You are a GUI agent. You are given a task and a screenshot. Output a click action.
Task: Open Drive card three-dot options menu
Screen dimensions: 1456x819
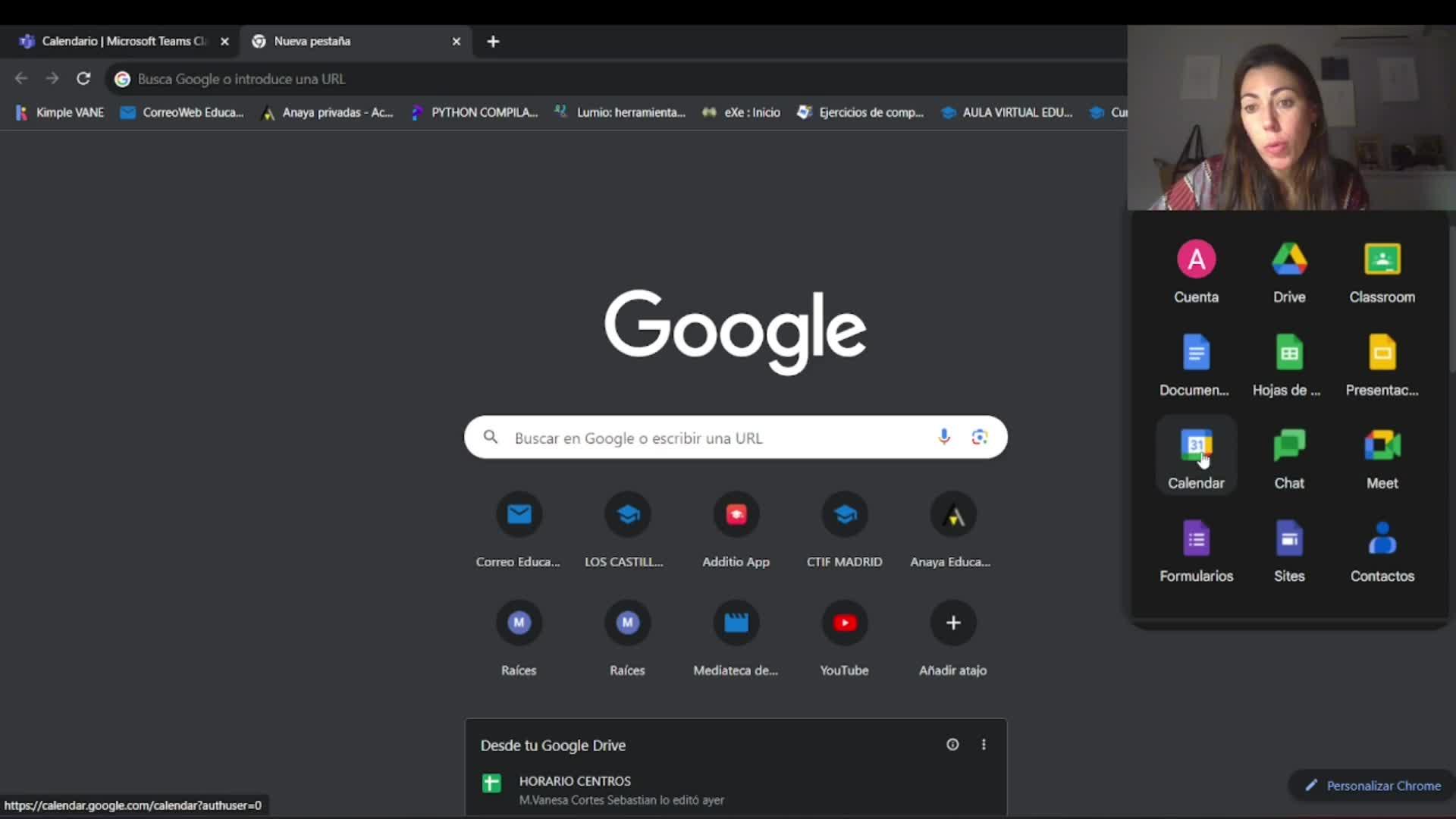pyautogui.click(x=984, y=745)
